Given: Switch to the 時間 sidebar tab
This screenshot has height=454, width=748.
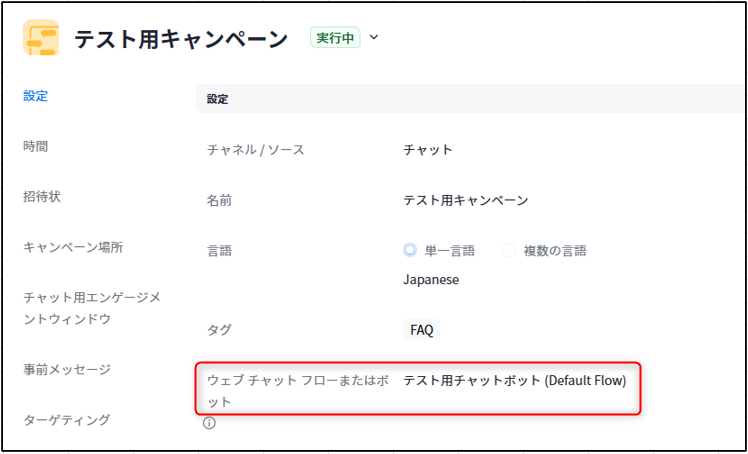Looking at the screenshot, I should (35, 146).
